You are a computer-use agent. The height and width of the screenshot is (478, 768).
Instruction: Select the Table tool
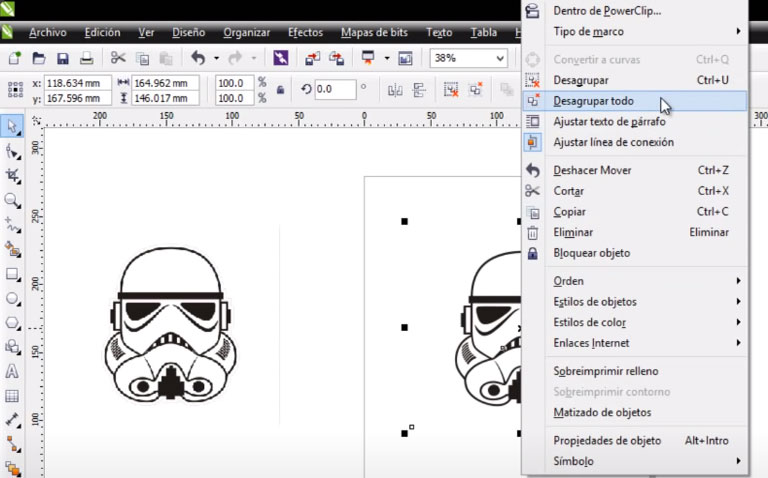click(12, 396)
